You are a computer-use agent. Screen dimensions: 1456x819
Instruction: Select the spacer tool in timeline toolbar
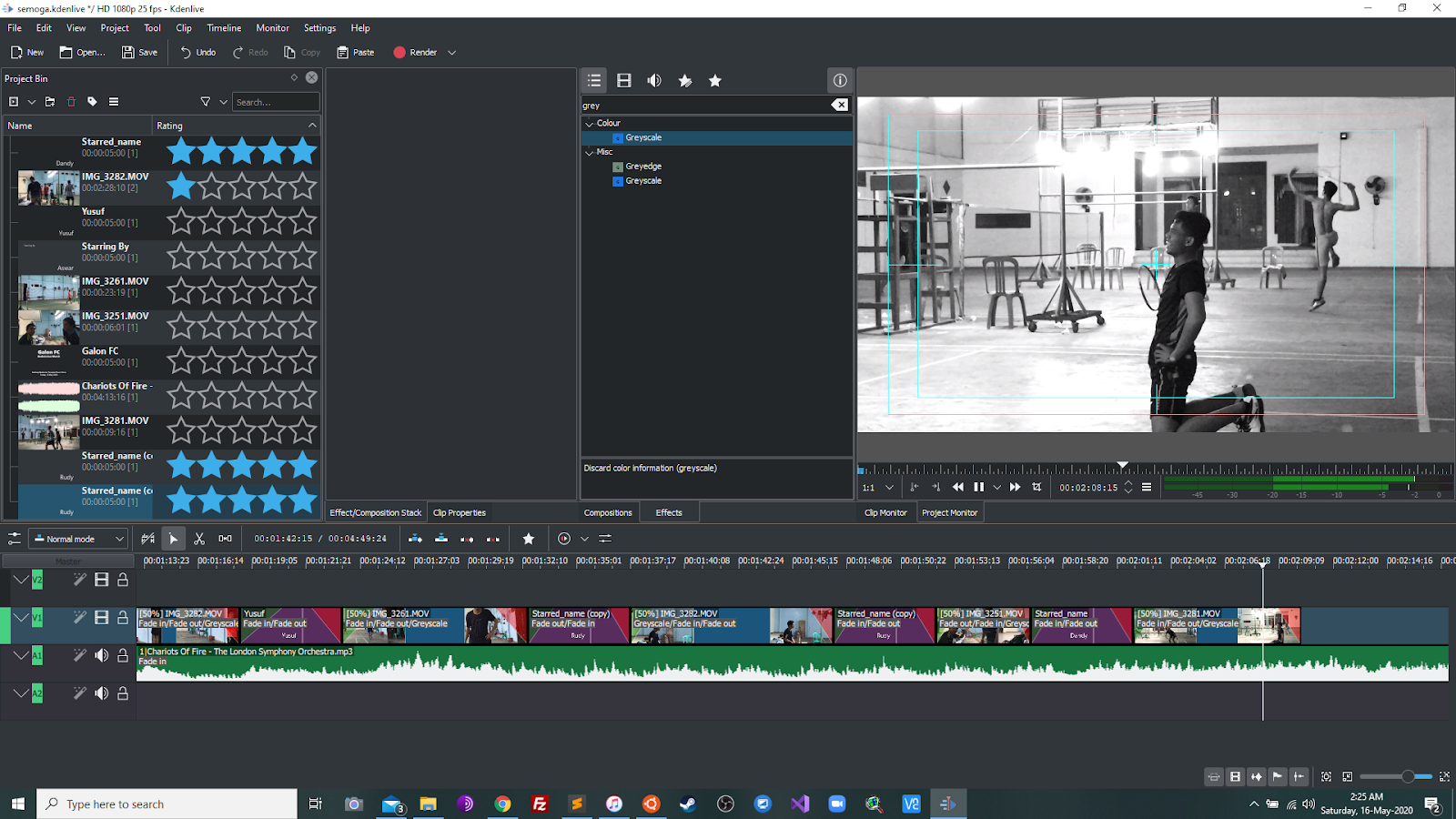click(x=225, y=539)
